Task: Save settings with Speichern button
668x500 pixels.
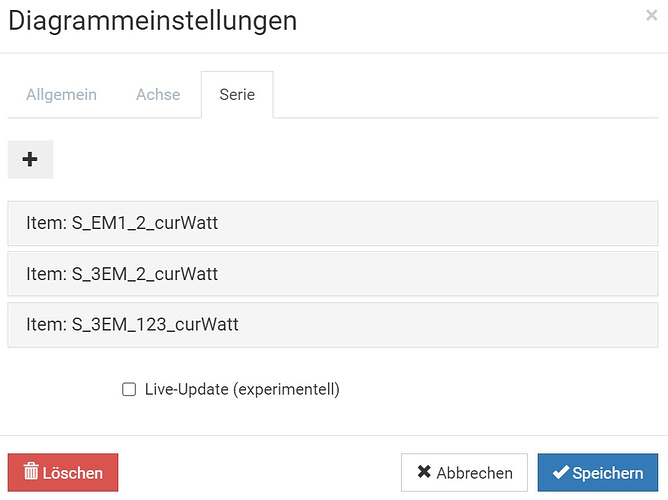Action: tap(597, 473)
